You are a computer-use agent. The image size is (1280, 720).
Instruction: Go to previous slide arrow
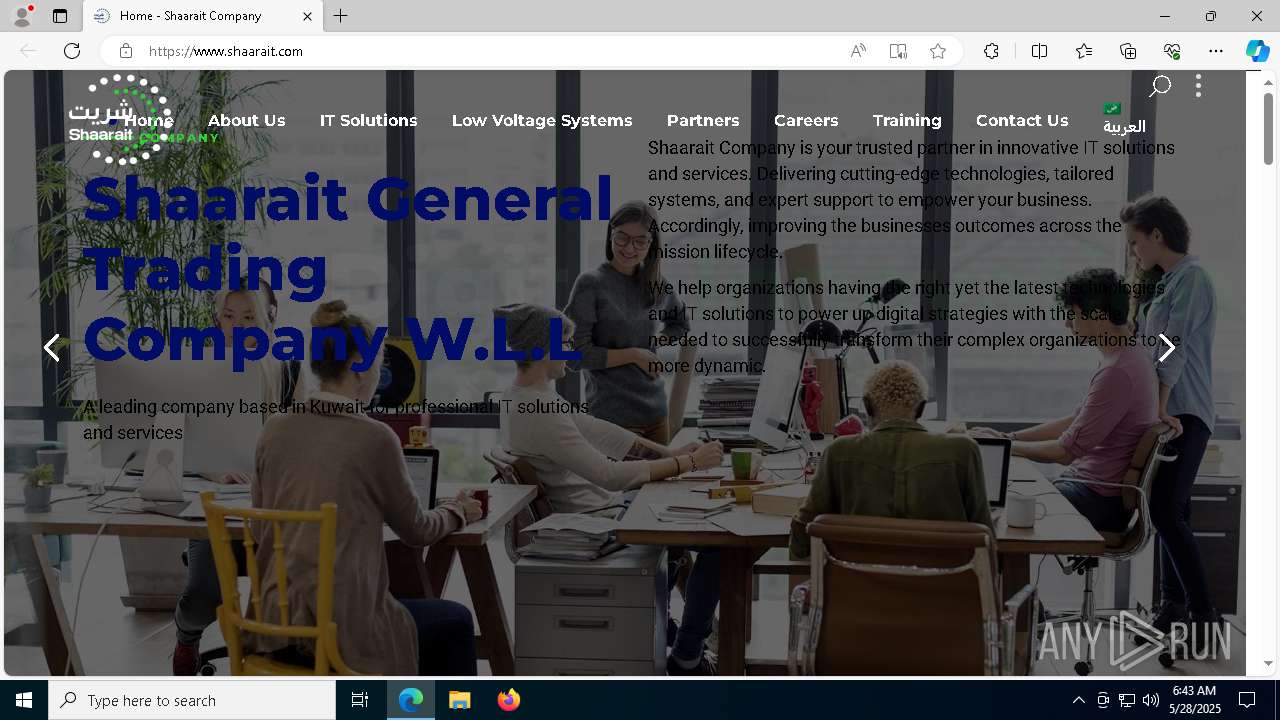pyautogui.click(x=52, y=348)
